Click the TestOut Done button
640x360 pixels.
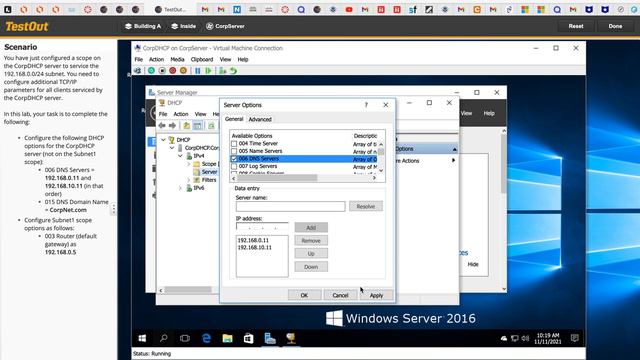click(615, 26)
